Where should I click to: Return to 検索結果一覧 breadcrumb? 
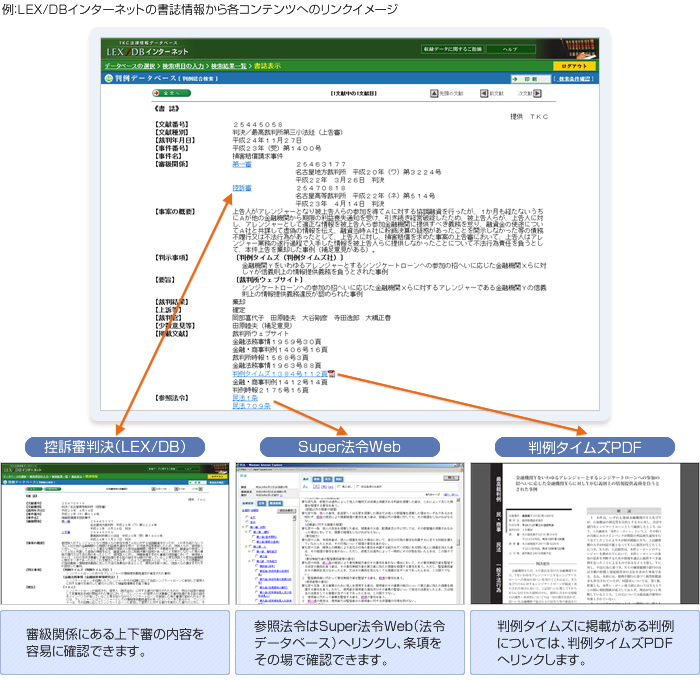(x=229, y=66)
